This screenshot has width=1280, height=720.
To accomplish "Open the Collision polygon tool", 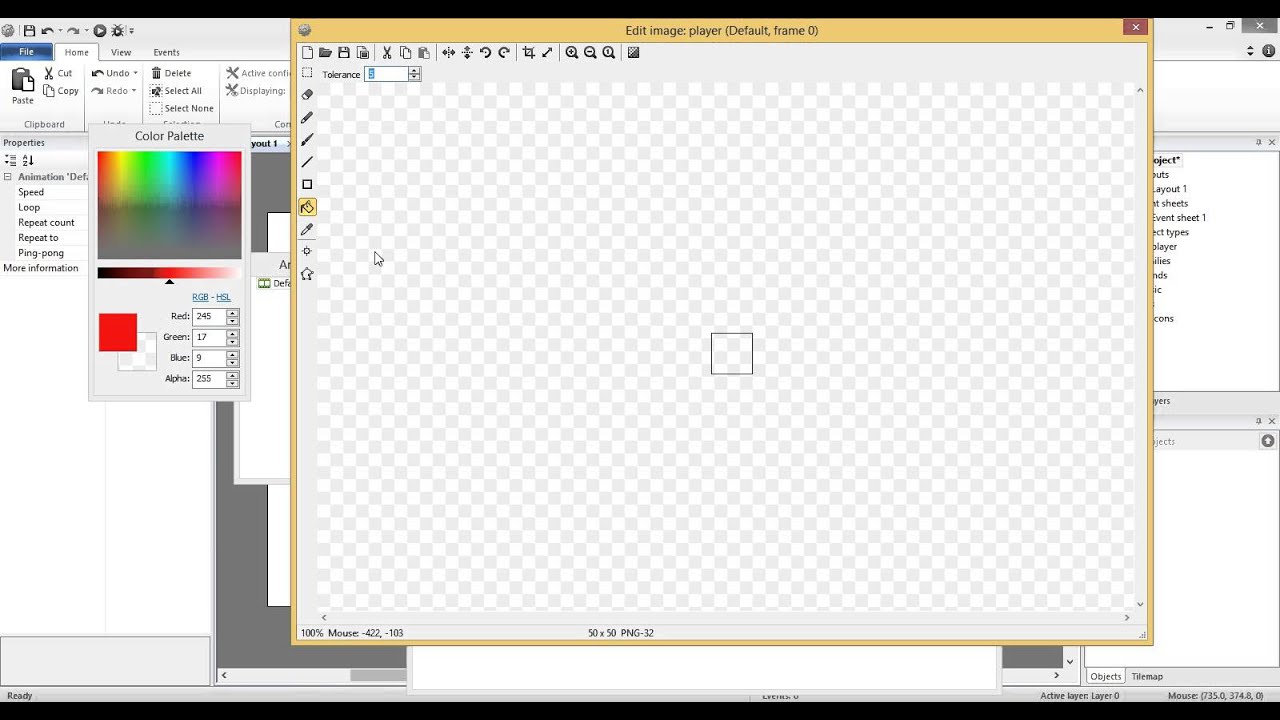I will click(x=307, y=274).
